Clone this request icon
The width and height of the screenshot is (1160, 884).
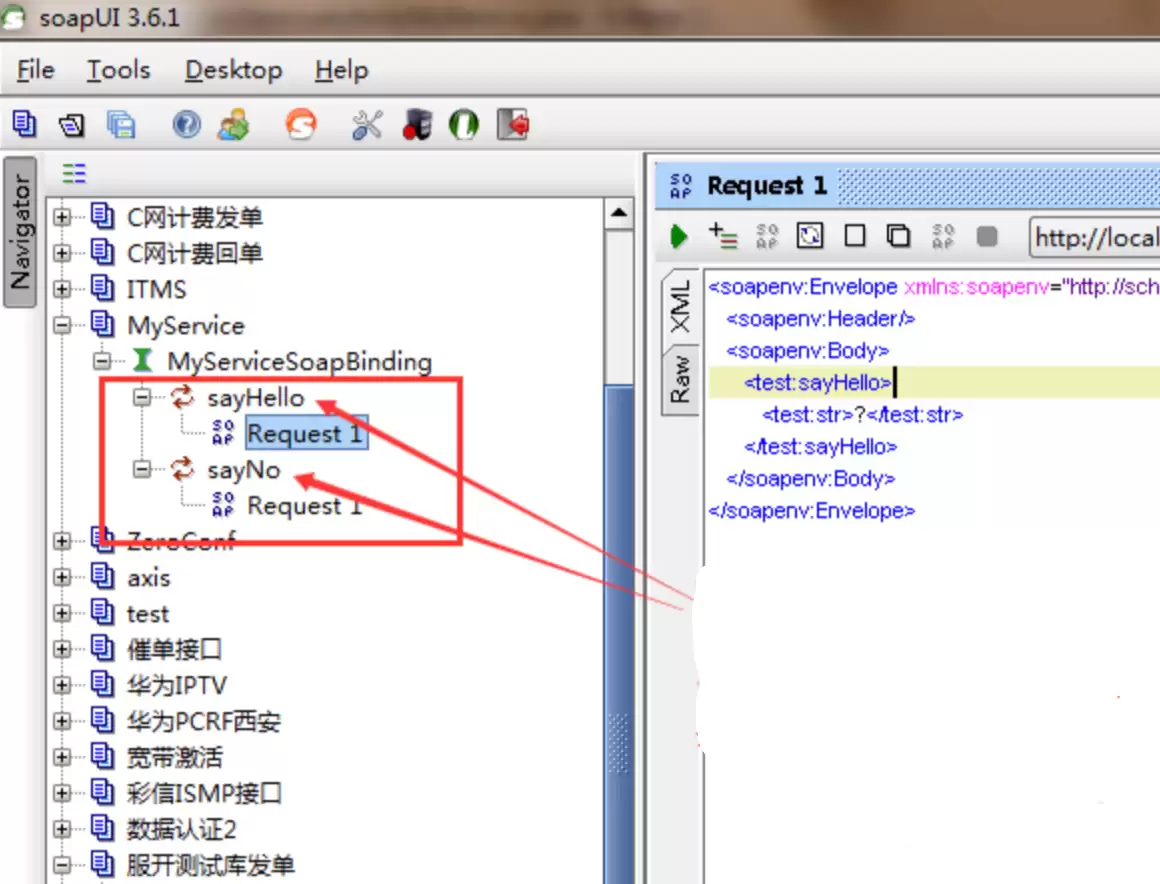click(898, 237)
